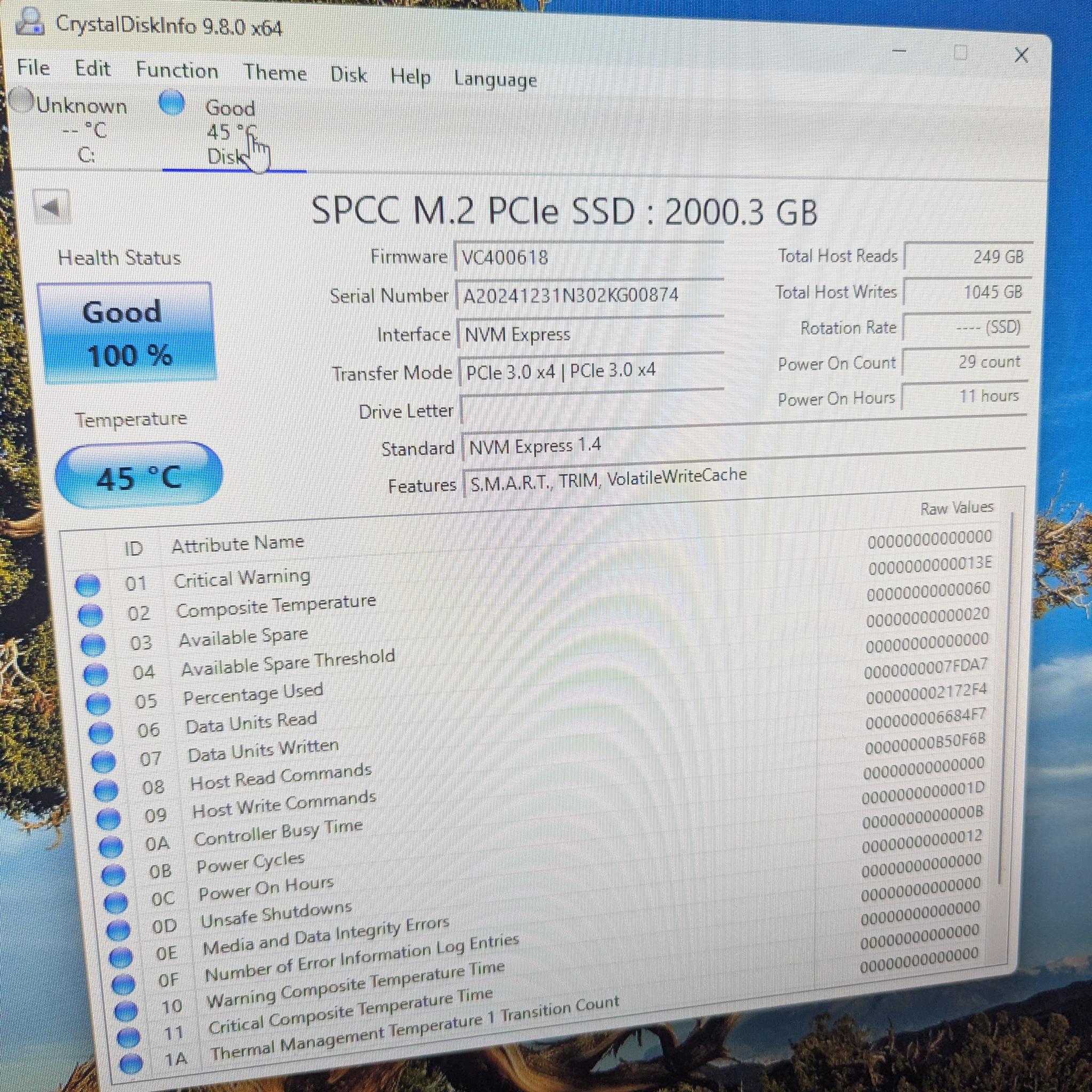This screenshot has height=1092, width=1092.
Task: Click status icon for Thermal Management Temperature 1 row
Action: point(131,1064)
